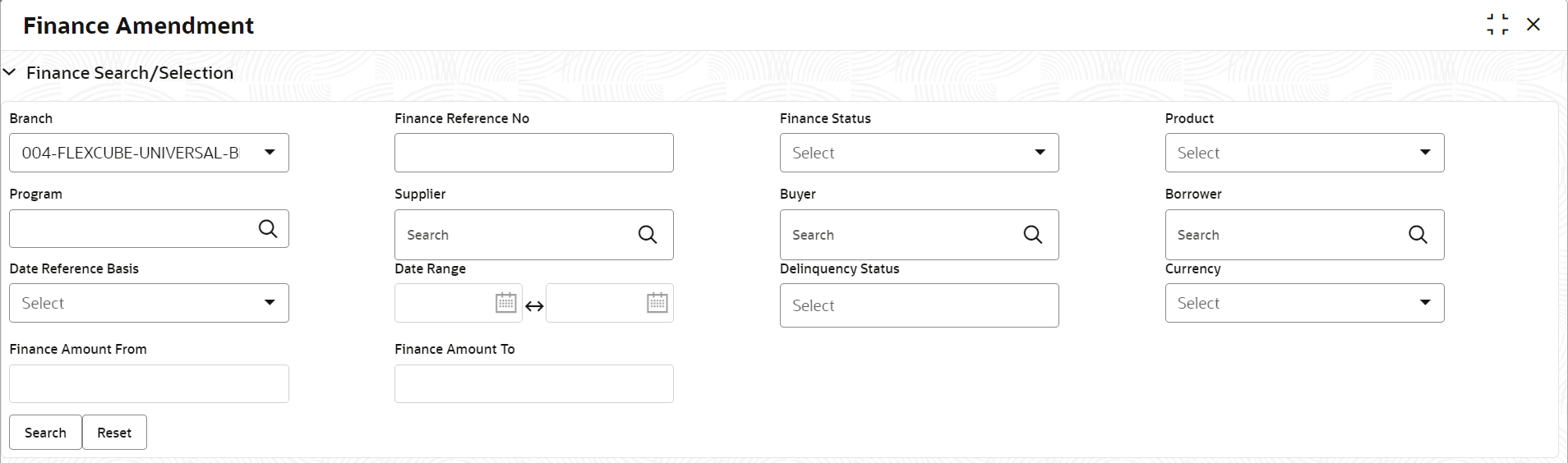1568x463 pixels.
Task: Close the Finance Amendment screen
Action: coord(1533,25)
